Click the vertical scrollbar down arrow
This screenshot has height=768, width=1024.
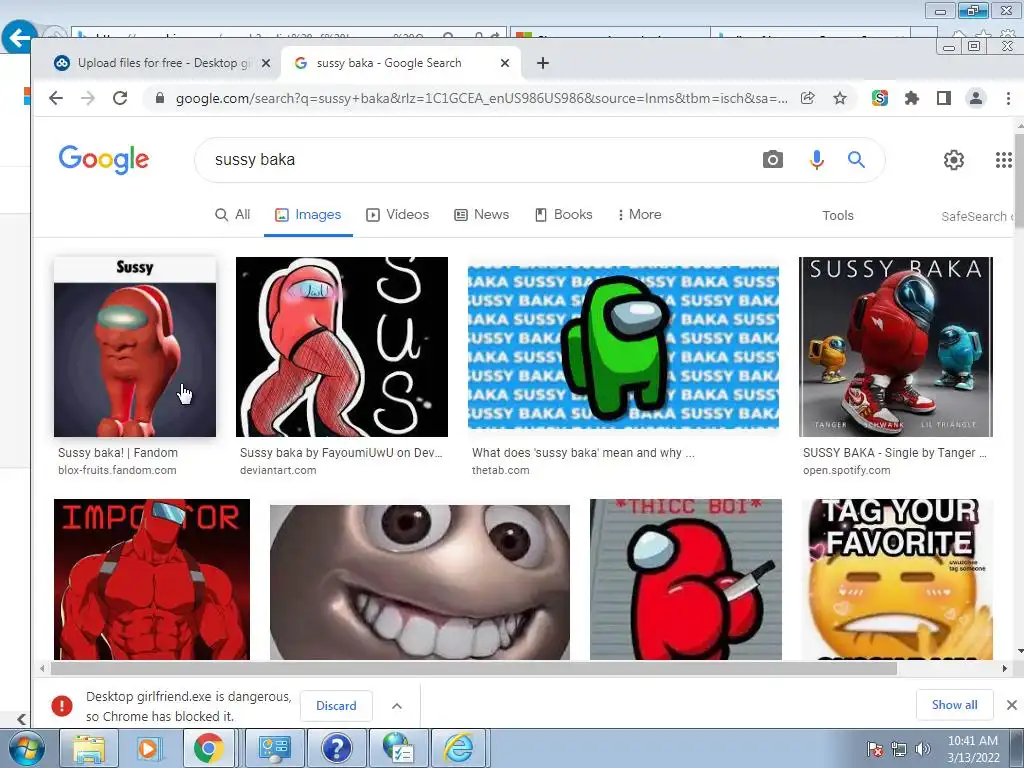(x=1020, y=651)
